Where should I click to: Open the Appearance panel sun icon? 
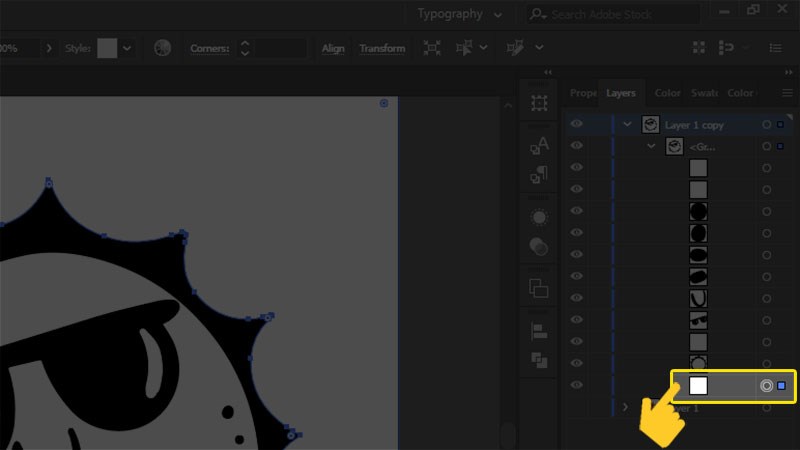pos(539,217)
